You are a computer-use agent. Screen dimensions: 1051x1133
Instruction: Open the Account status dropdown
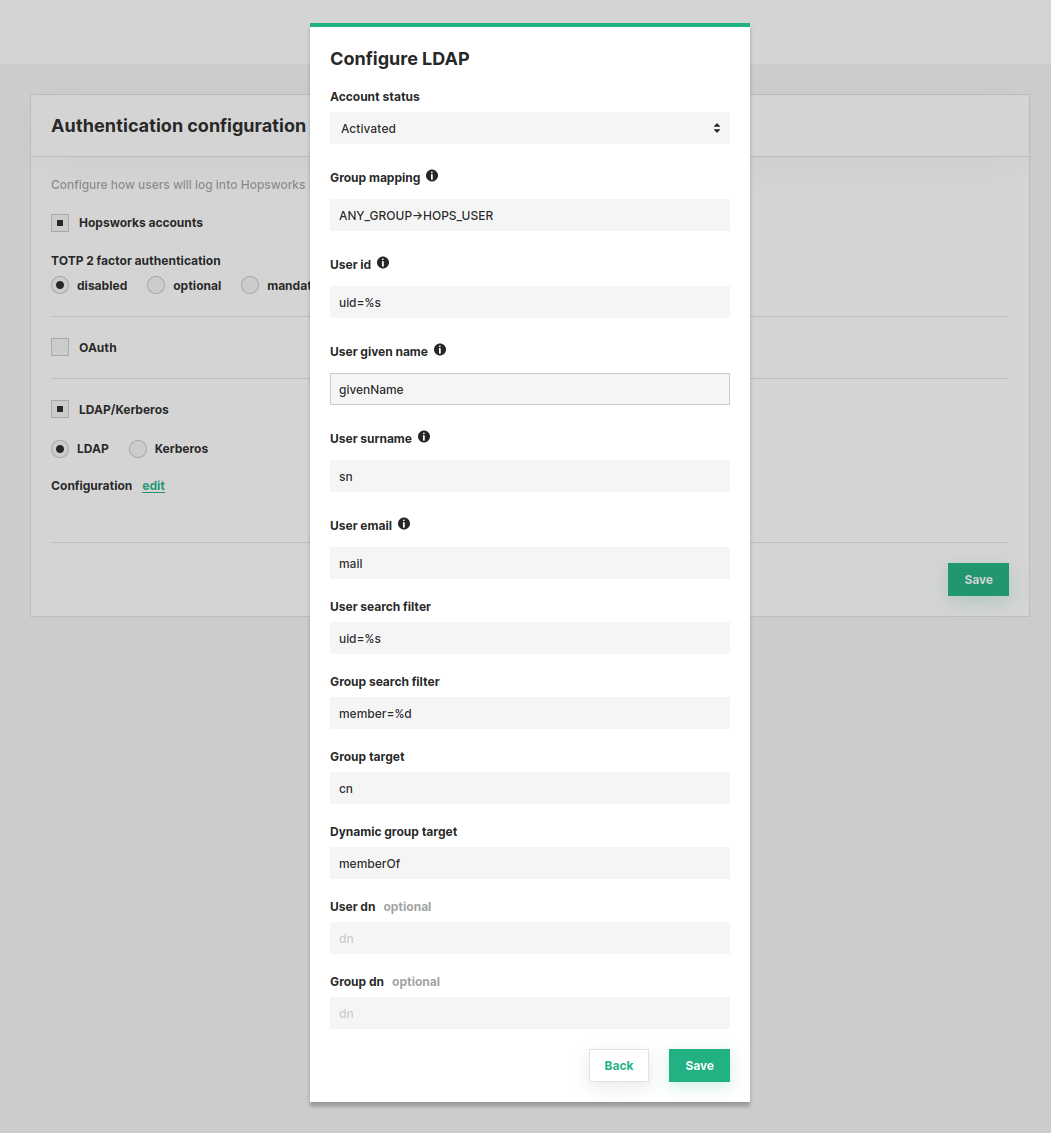[530, 128]
